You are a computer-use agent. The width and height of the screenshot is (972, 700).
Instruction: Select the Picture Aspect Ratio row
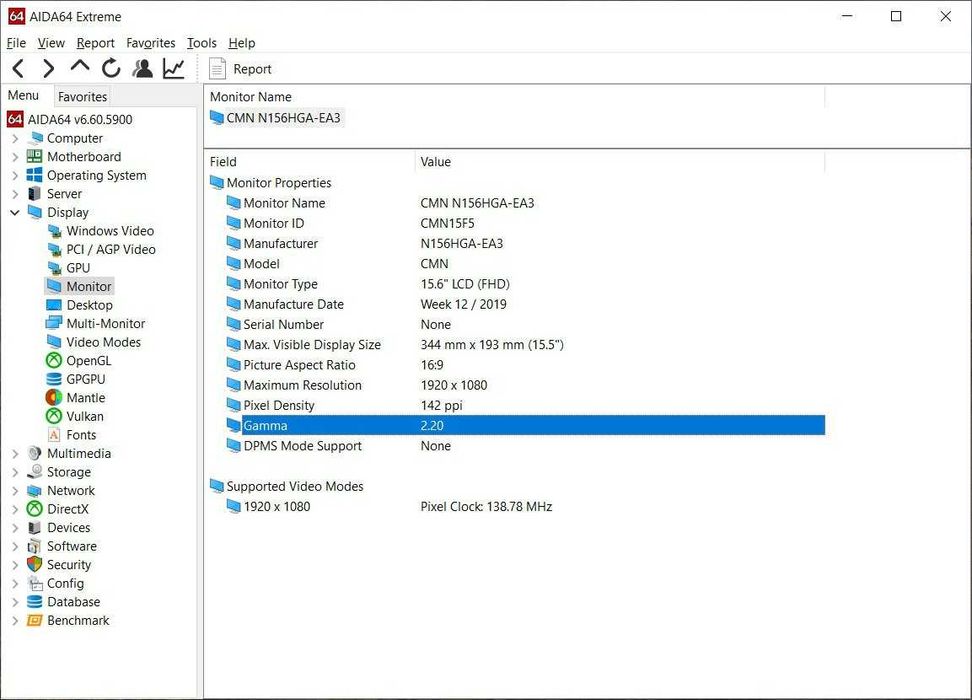[526, 365]
